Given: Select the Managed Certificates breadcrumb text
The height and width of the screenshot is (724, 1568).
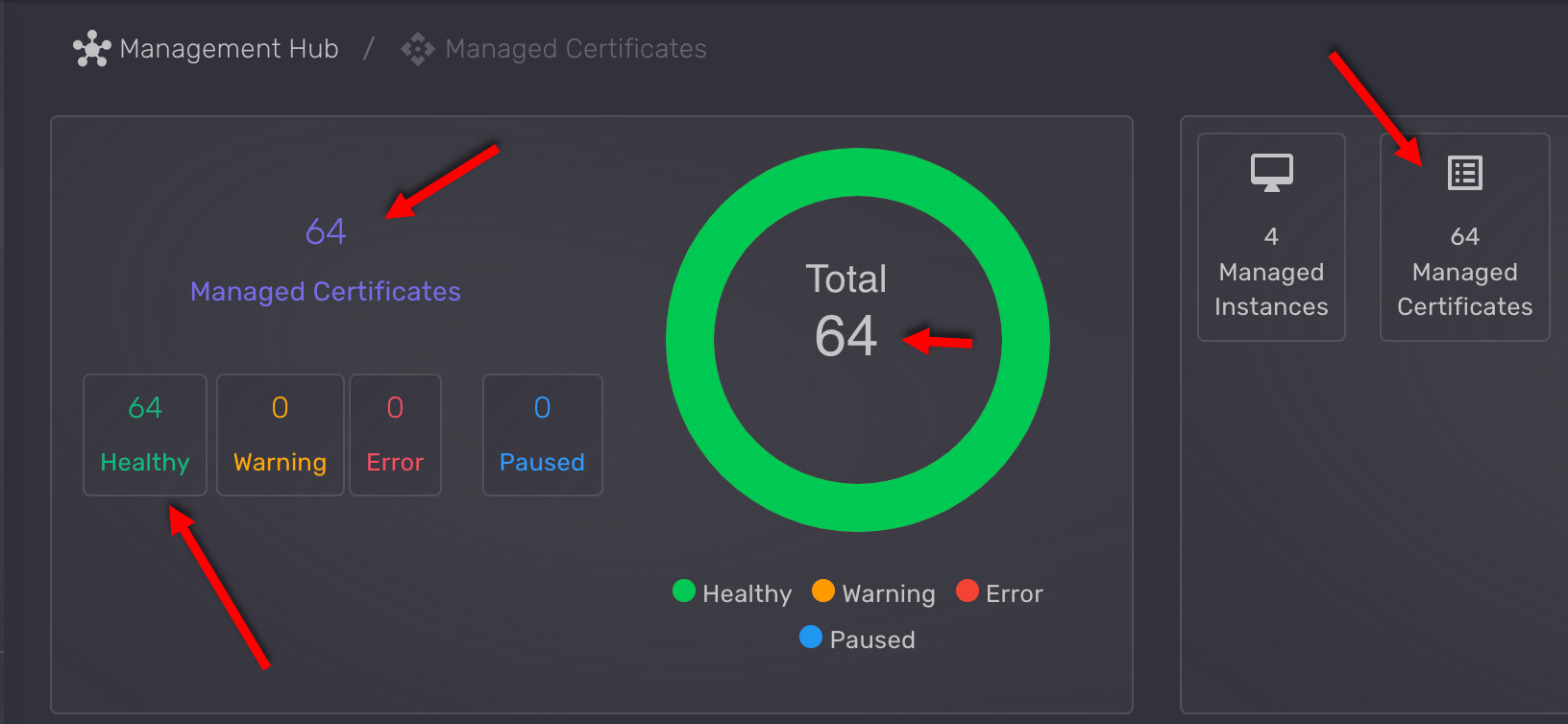Looking at the screenshot, I should 576,49.
